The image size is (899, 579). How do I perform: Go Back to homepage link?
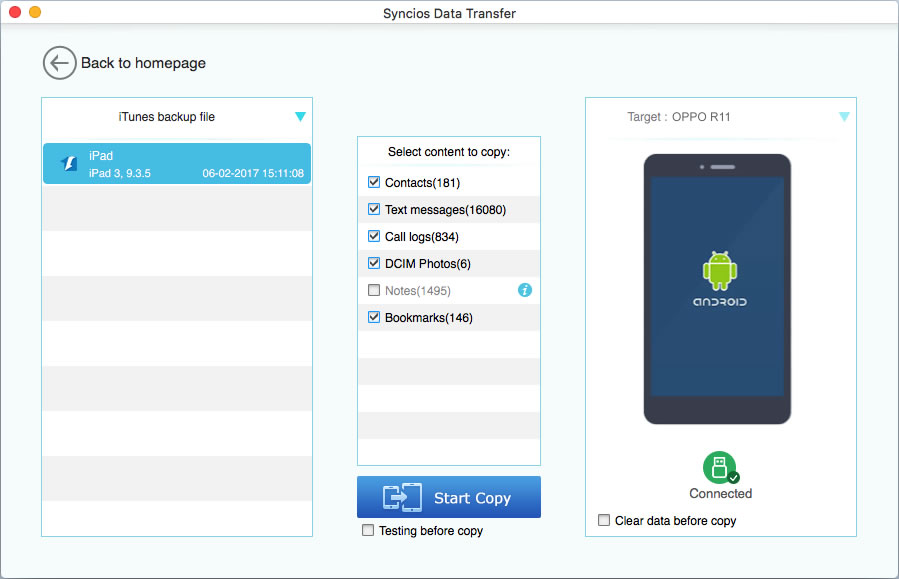pos(143,63)
